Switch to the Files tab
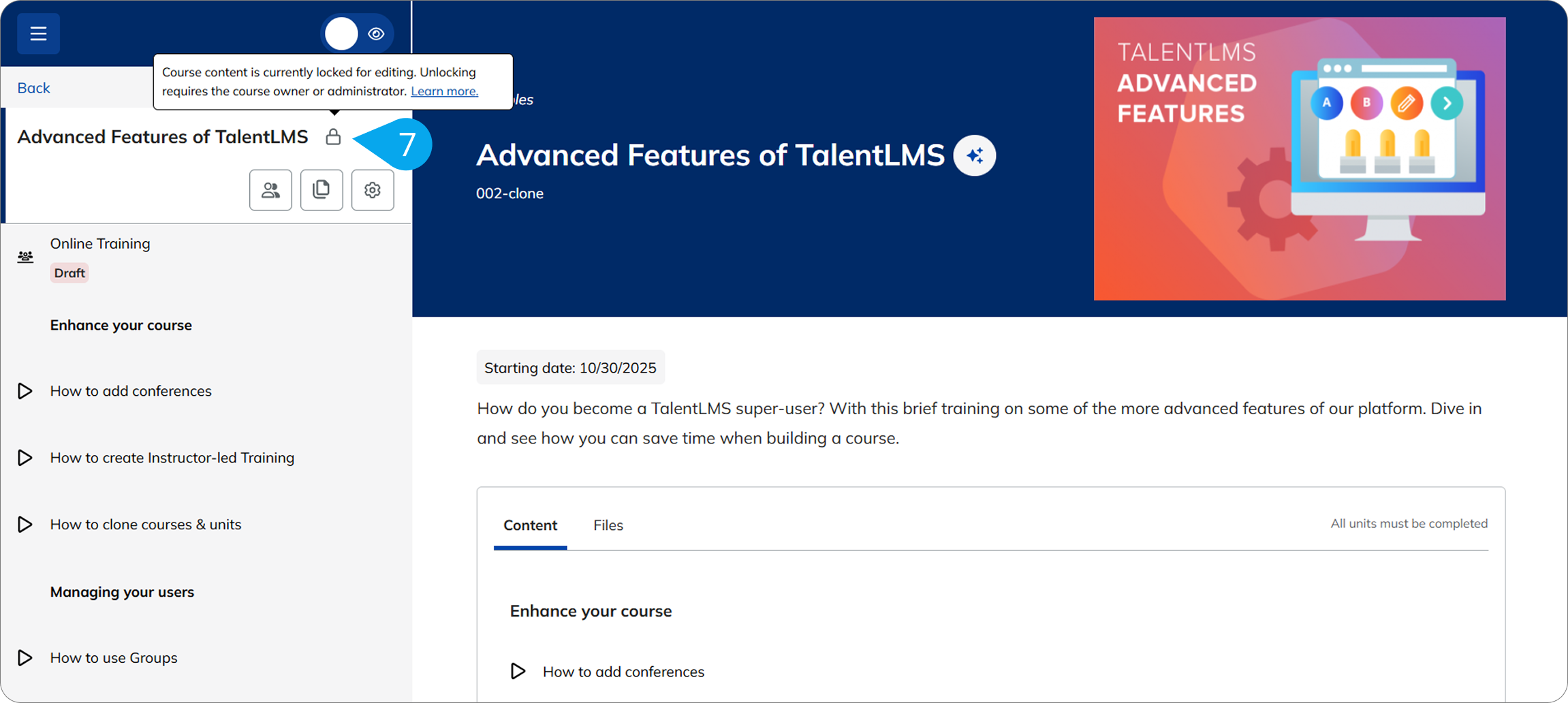1568x703 pixels. click(x=608, y=525)
